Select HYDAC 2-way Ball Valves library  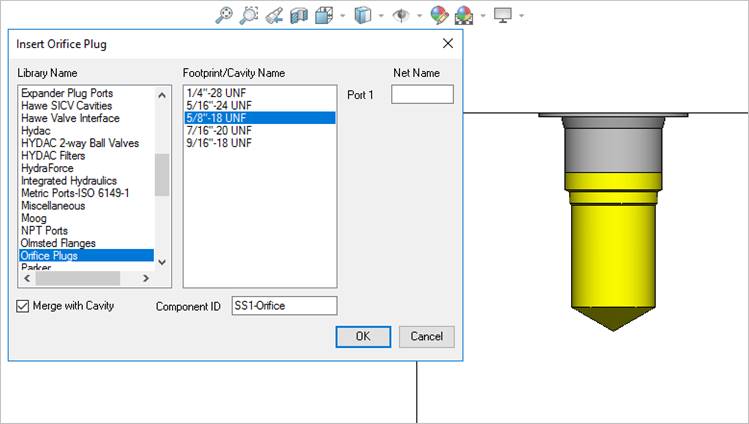pos(80,143)
